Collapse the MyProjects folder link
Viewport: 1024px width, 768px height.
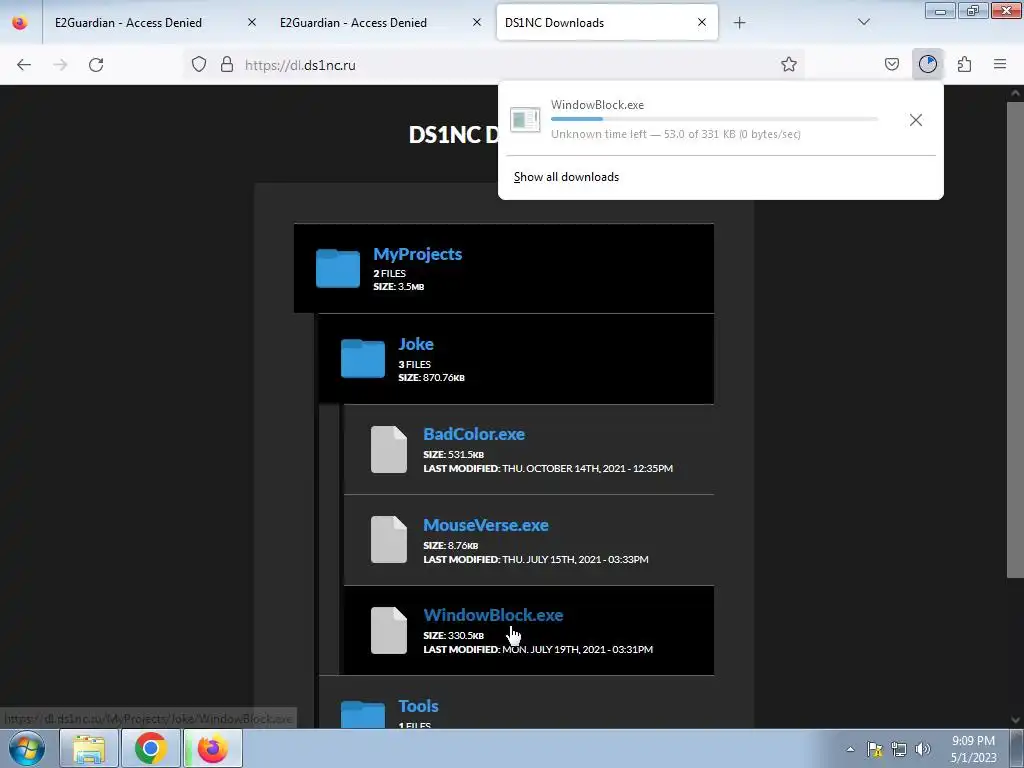(x=417, y=254)
